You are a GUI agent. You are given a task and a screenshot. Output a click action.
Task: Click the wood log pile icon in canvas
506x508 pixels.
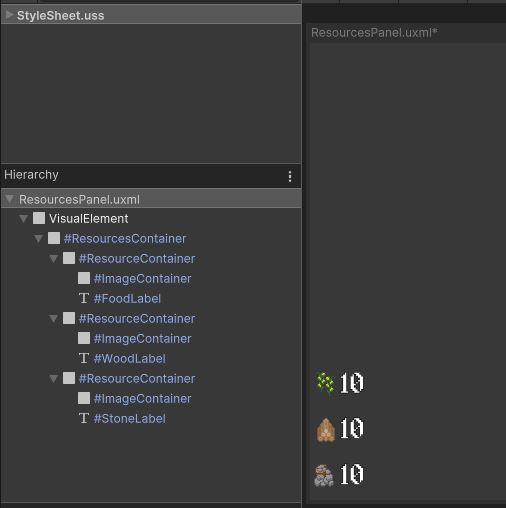coord(325,430)
